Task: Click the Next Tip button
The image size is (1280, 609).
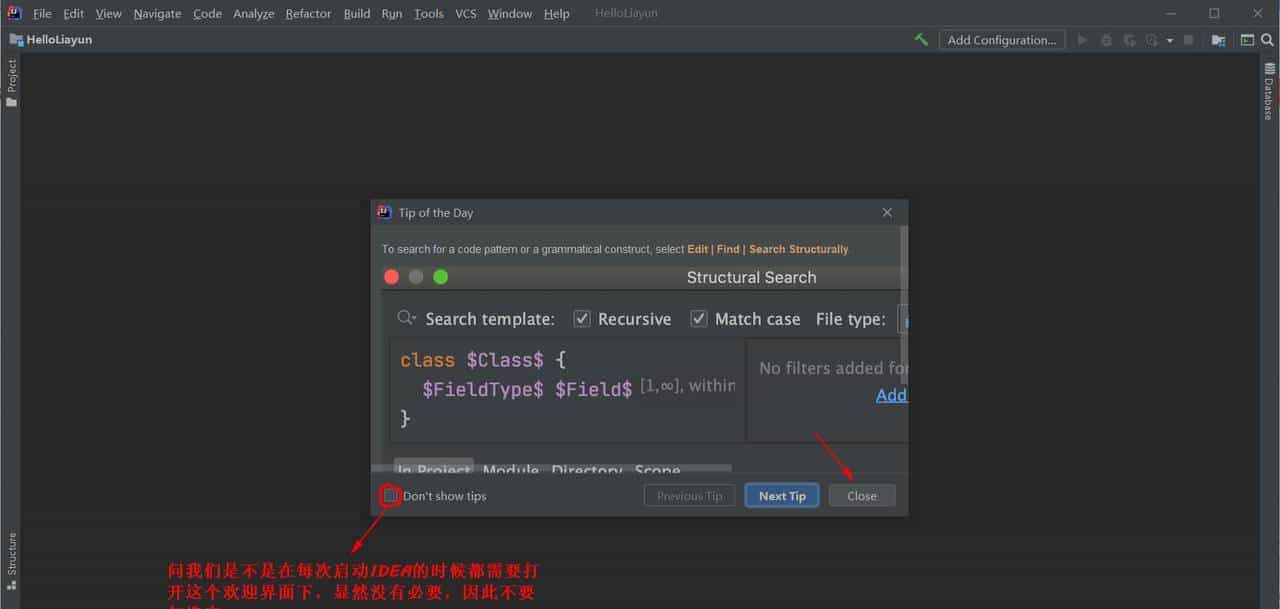Action: (x=781, y=495)
